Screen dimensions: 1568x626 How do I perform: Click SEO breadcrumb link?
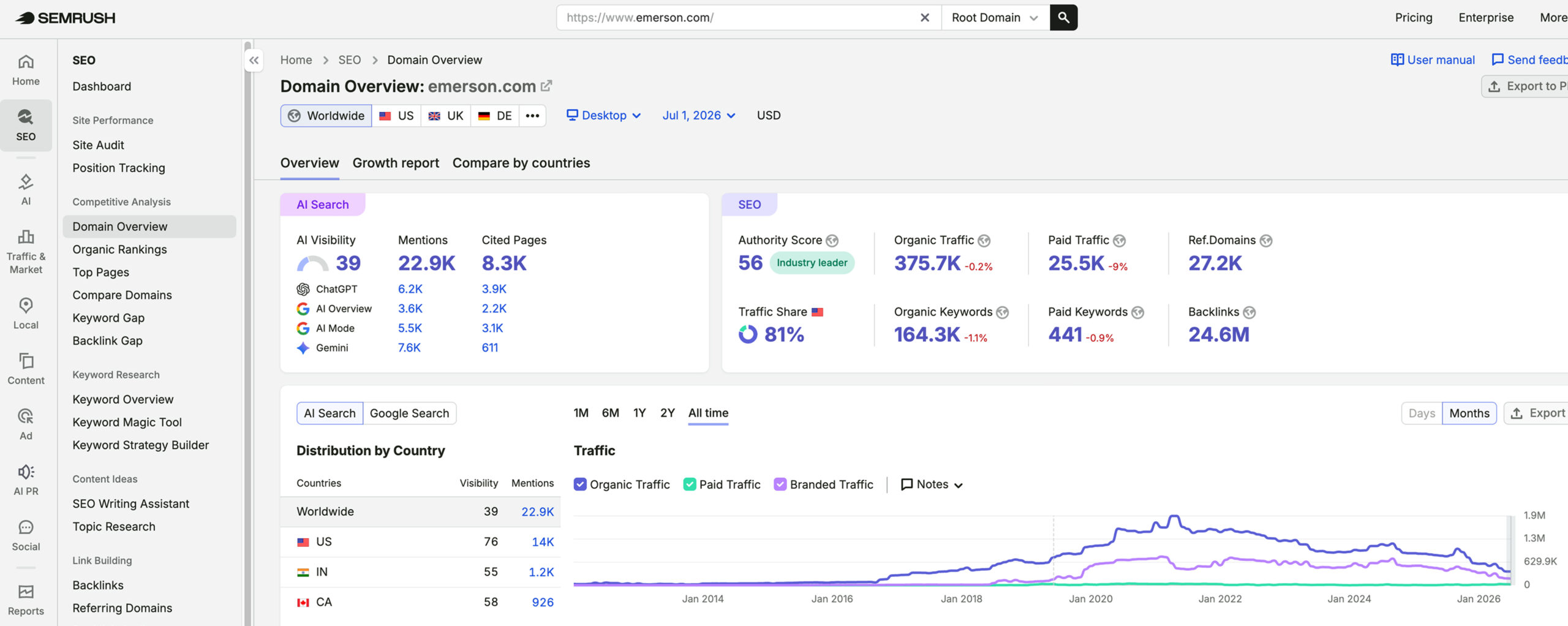(x=349, y=60)
